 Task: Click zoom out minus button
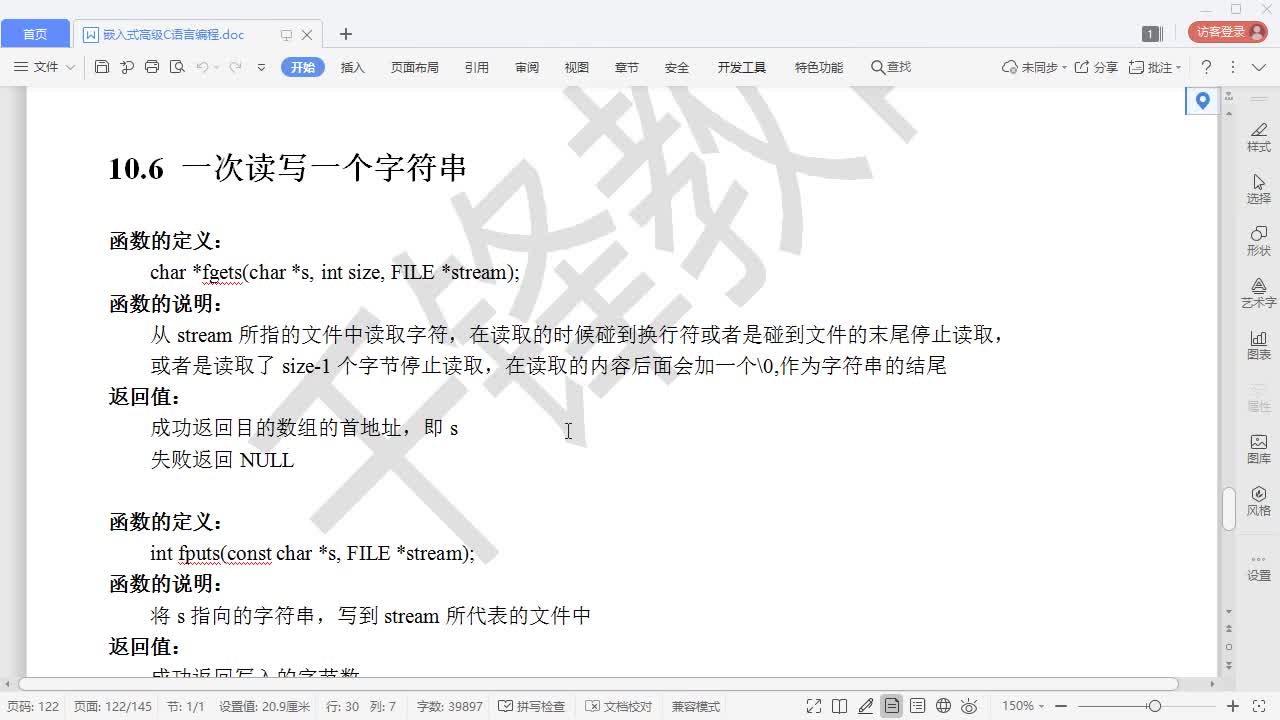[1061, 706]
